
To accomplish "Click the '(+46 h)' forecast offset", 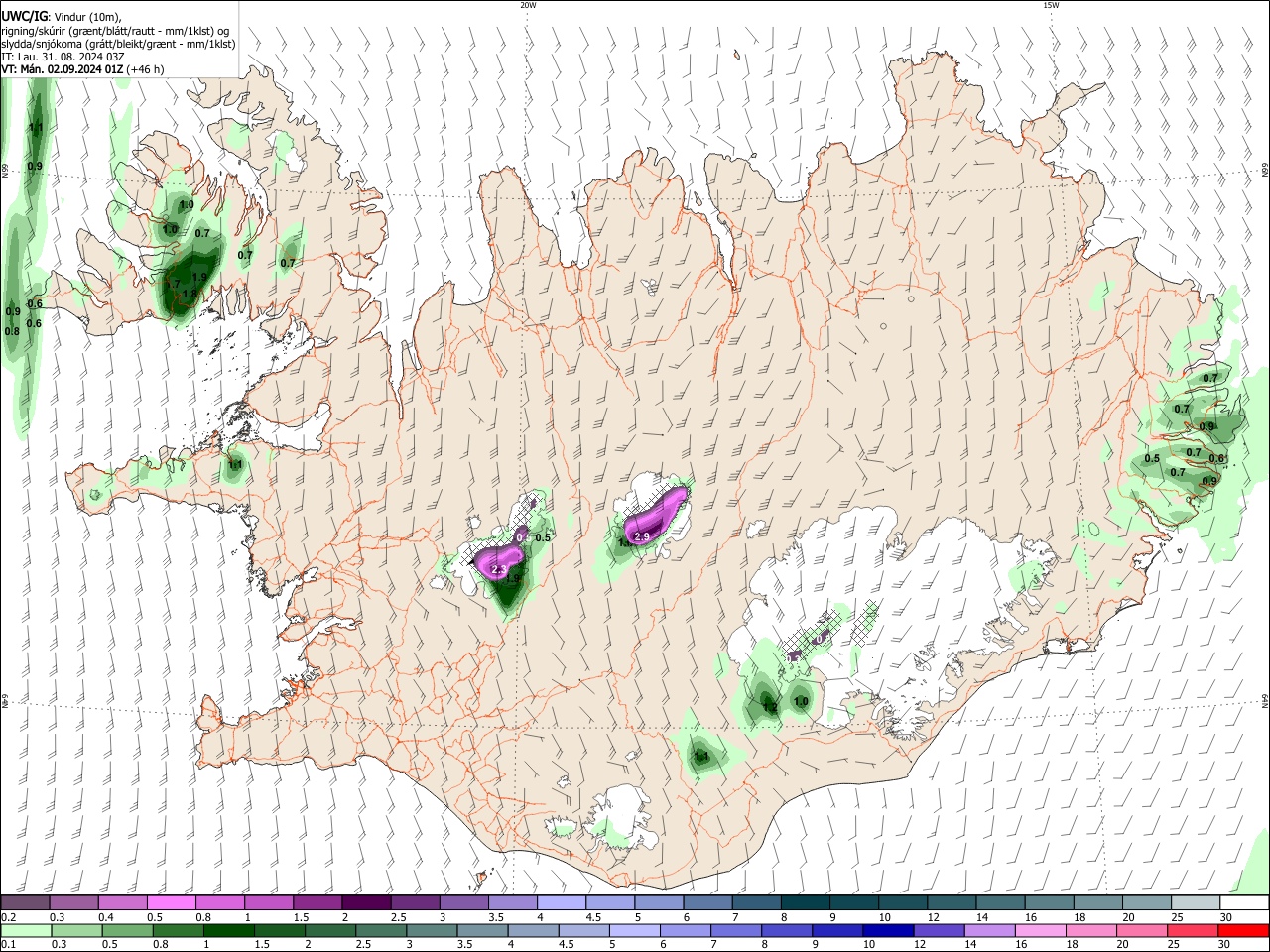I will coord(145,69).
